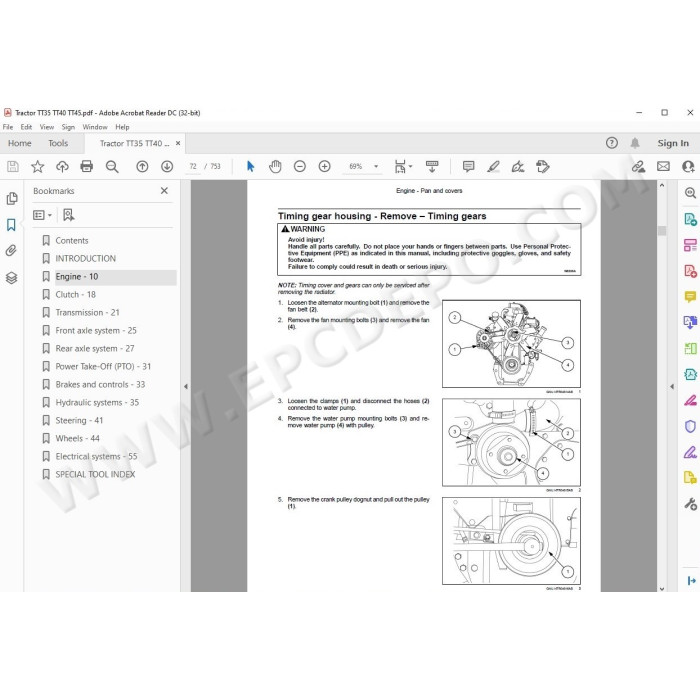Star the file with bookmark star icon
Viewport: 700px width, 700px height.
click(x=38, y=167)
